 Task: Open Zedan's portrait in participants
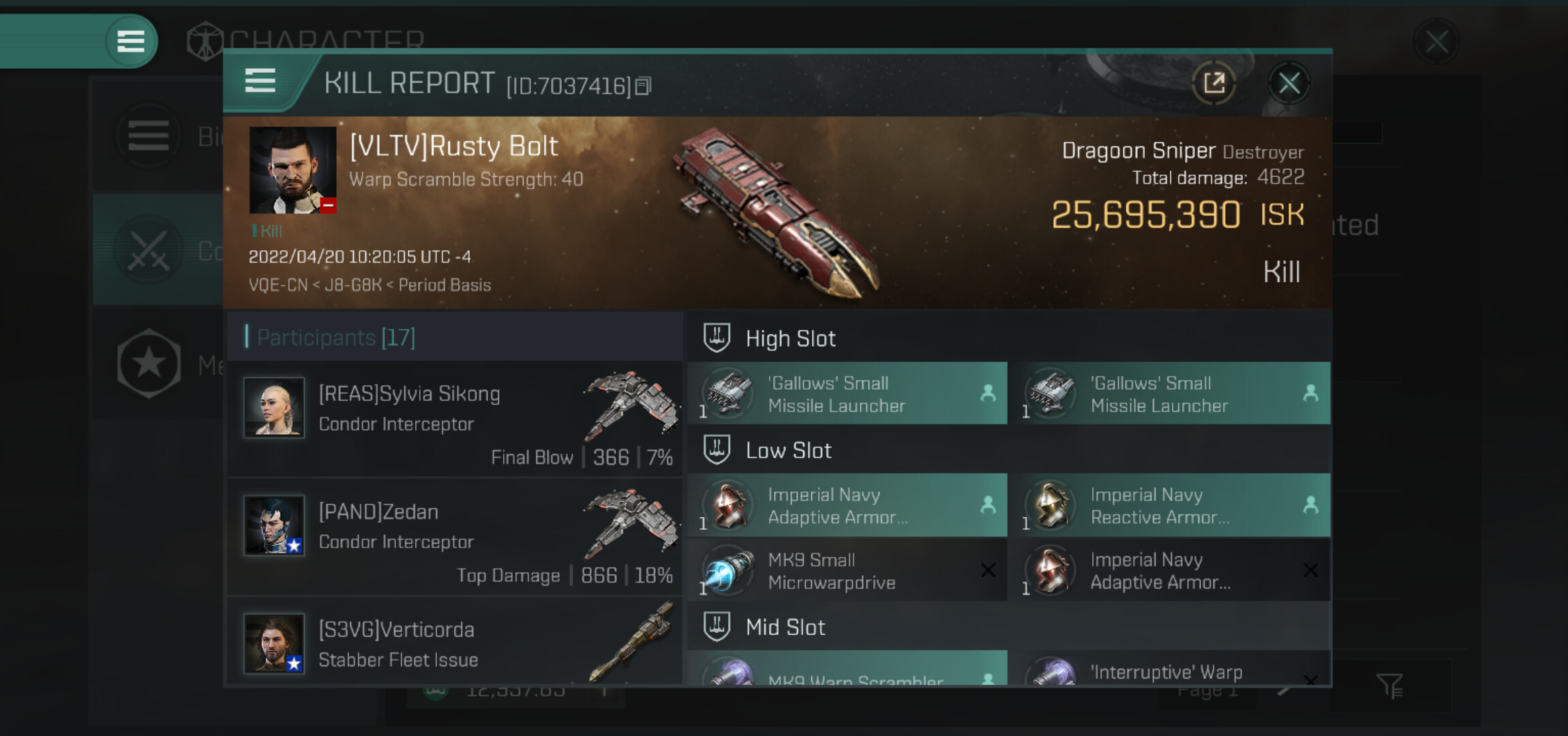(274, 525)
